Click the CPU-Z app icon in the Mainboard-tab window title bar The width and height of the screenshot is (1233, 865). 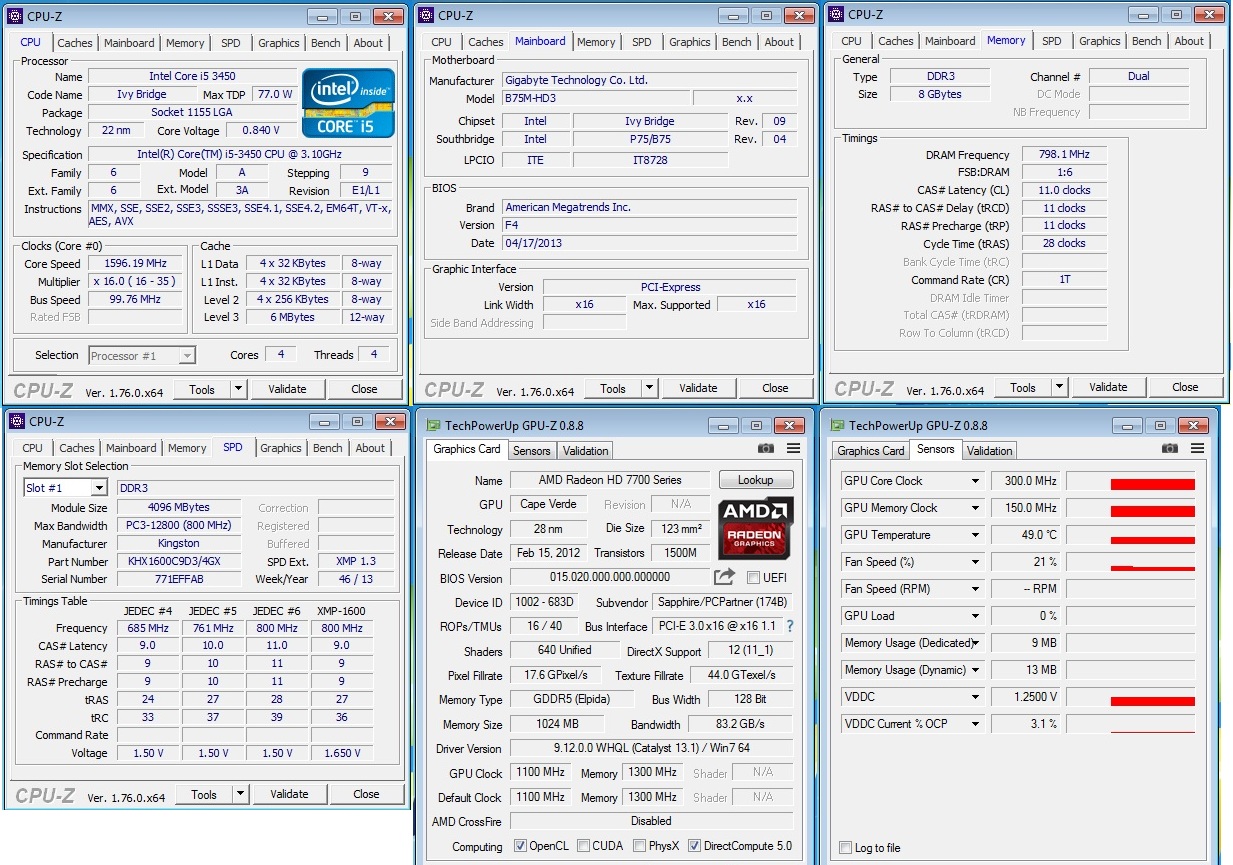point(427,14)
